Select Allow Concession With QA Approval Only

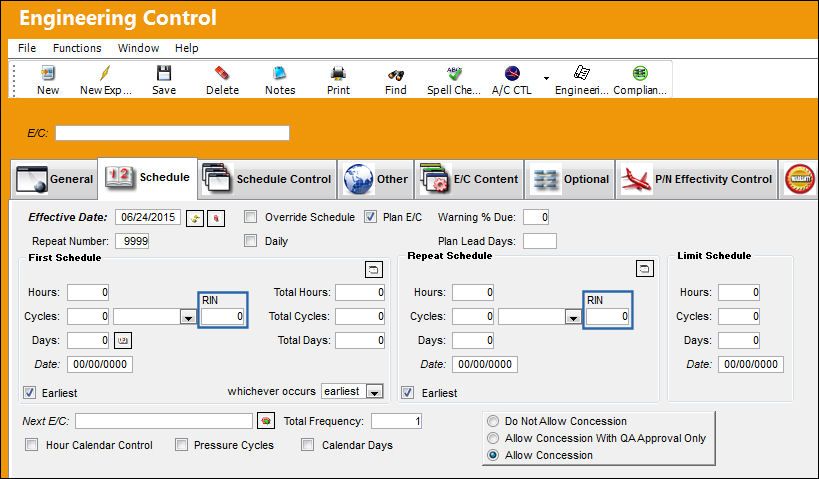493,438
